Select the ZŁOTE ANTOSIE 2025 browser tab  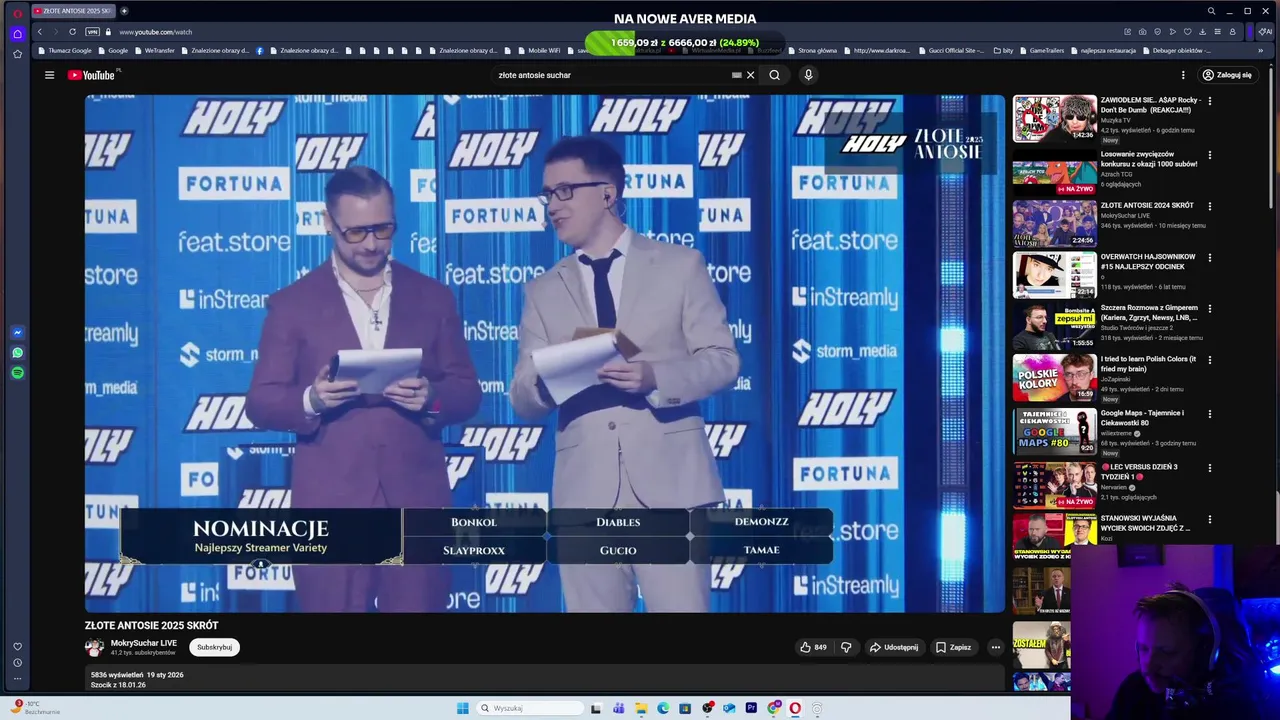coord(72,11)
